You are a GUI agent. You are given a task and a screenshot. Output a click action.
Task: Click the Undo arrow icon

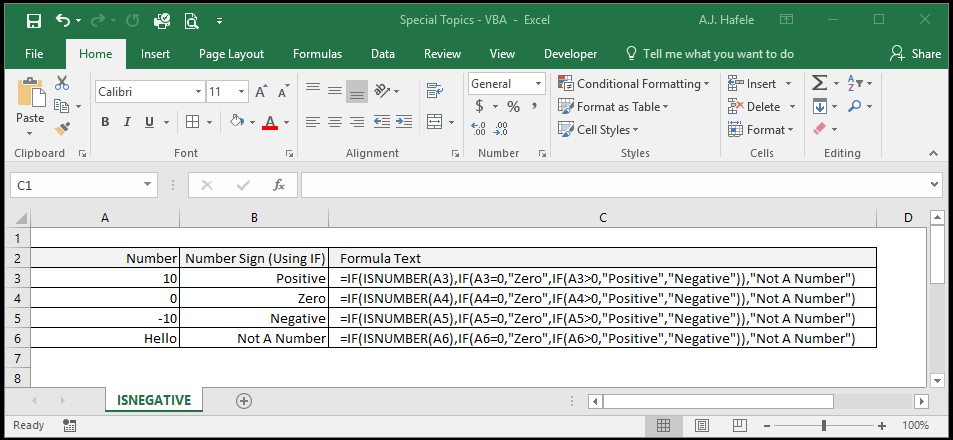[63, 21]
